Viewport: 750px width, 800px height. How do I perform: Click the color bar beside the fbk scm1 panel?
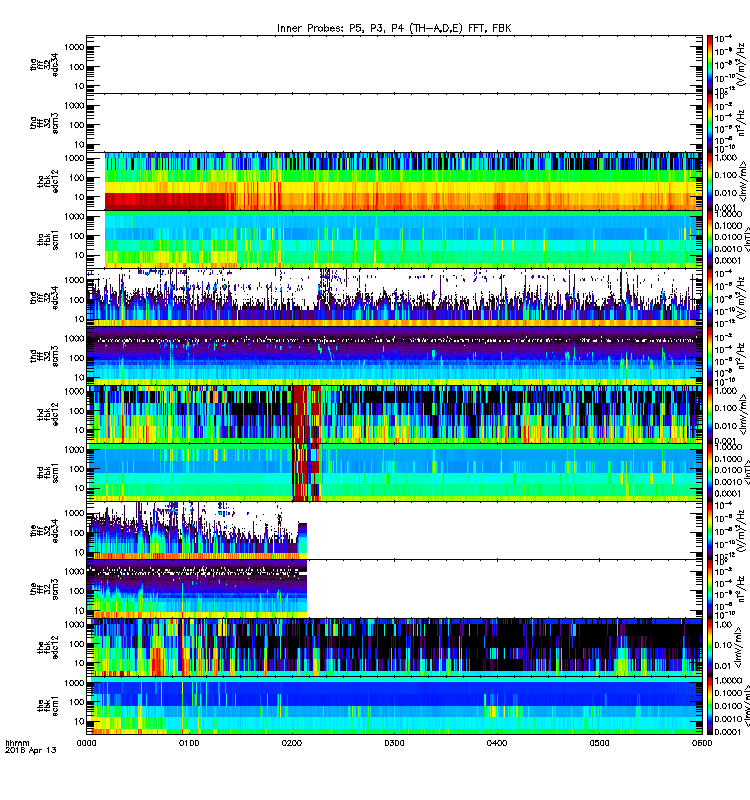pyautogui.click(x=710, y=706)
